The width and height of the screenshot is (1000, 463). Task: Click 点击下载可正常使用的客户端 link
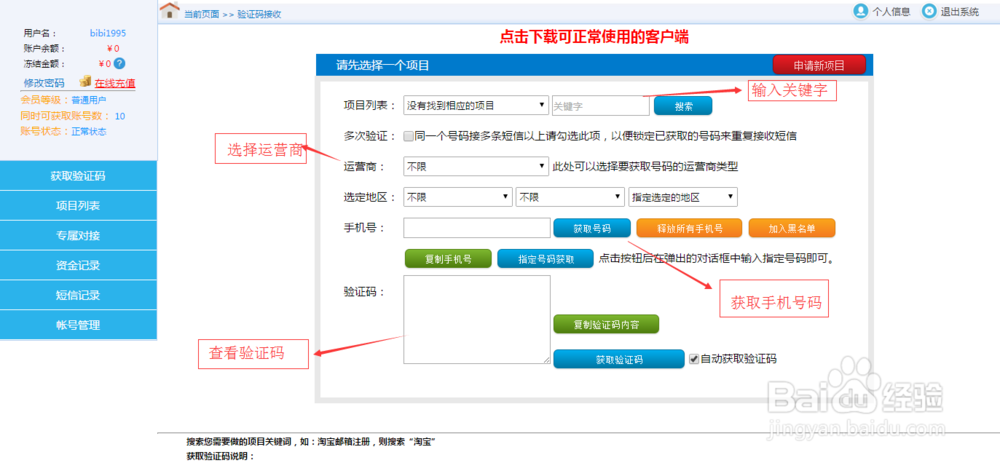click(594, 37)
